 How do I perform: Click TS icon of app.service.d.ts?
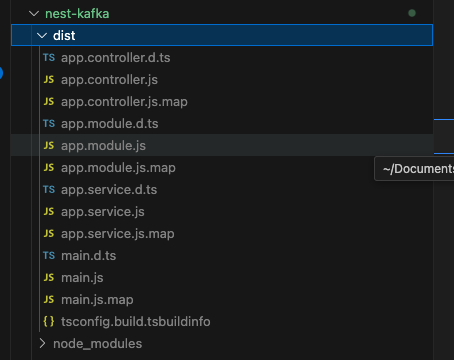coord(49,190)
